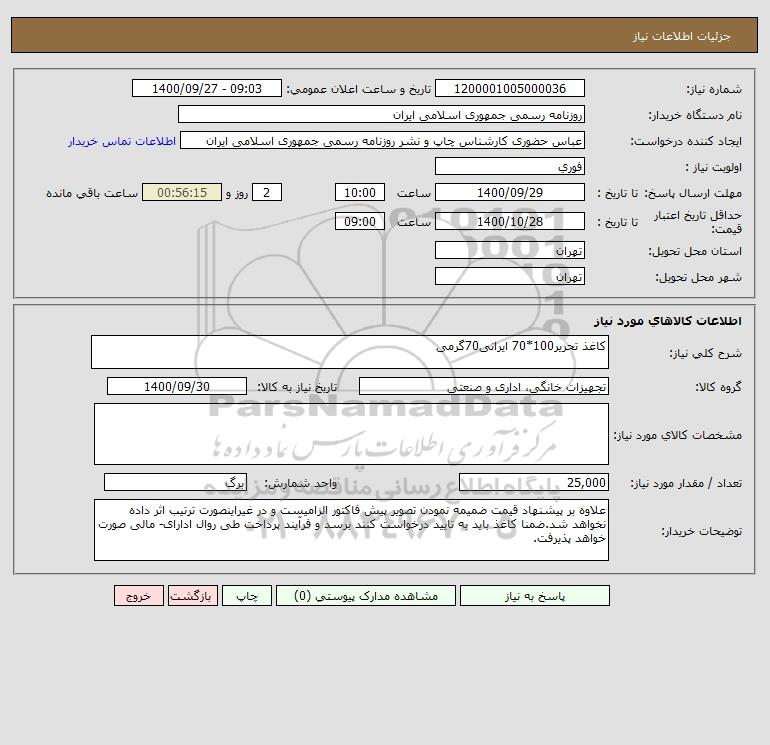Click the توضیحات خریدار label
770x745 pixels.
coord(702,531)
